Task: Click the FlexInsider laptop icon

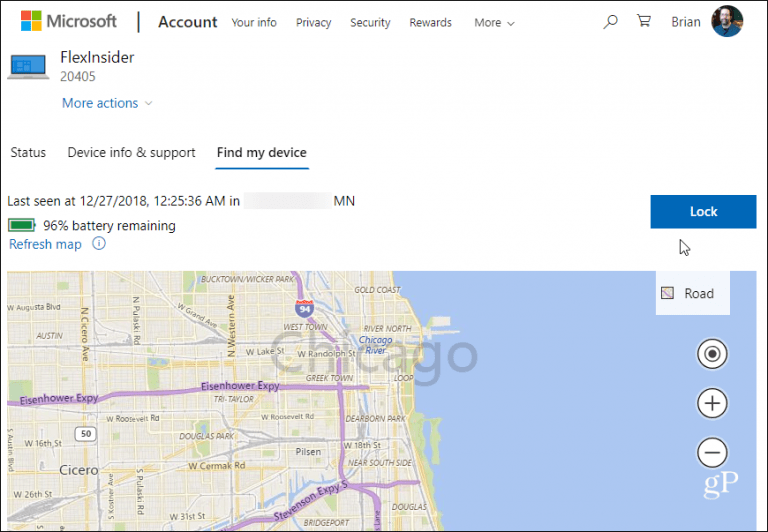Action: click(28, 67)
